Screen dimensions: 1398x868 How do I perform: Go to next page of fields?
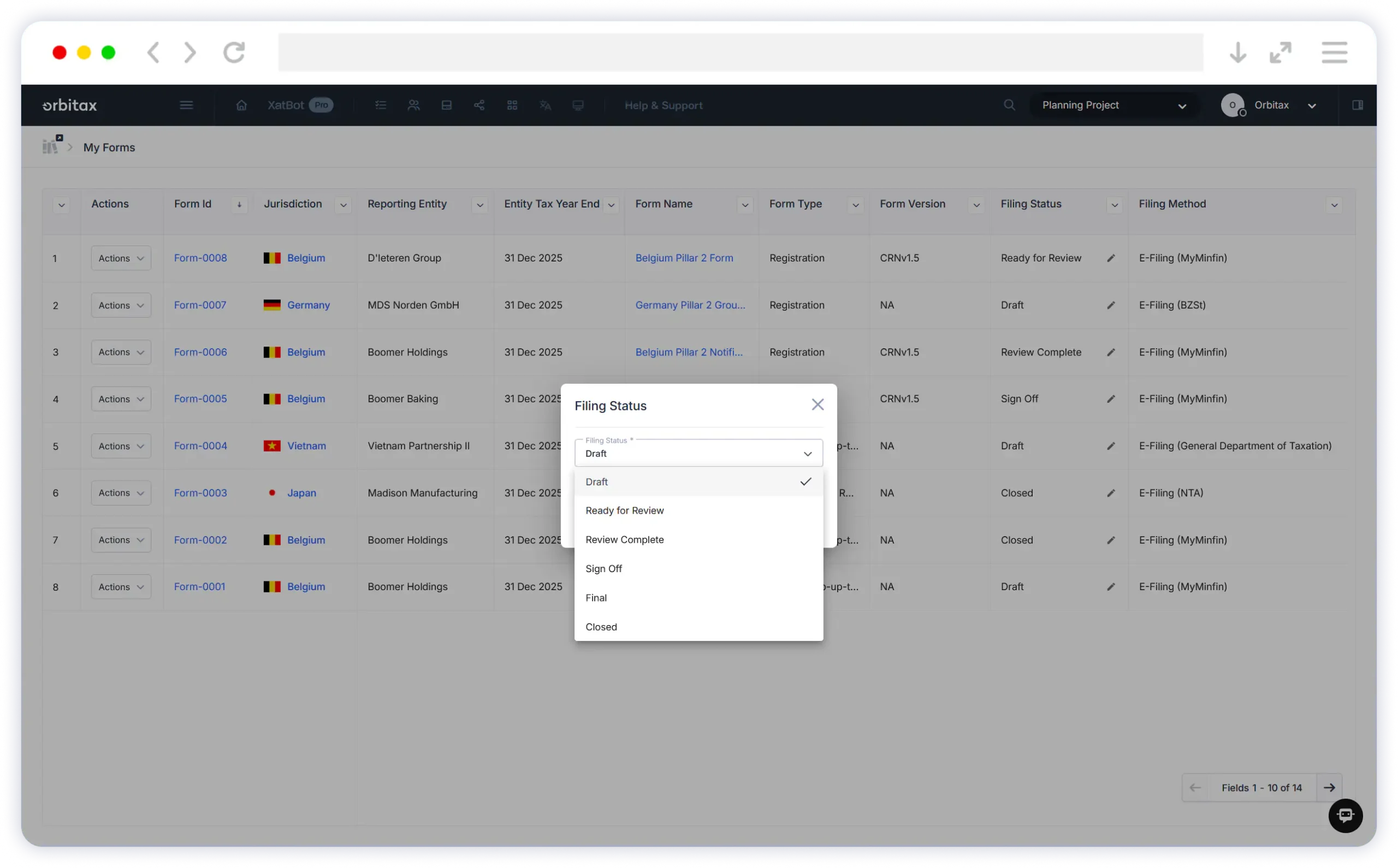[x=1329, y=788]
